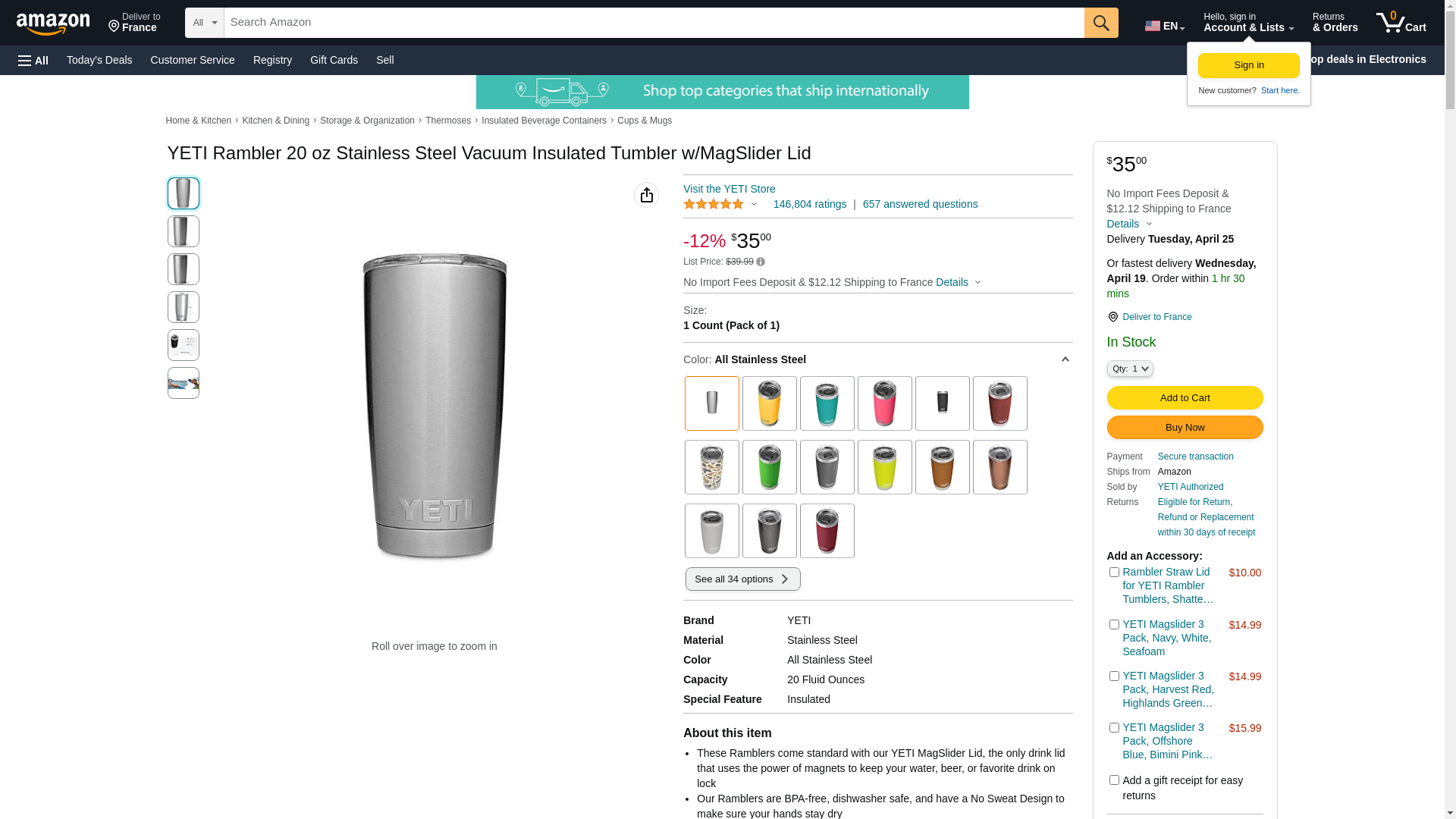The width and height of the screenshot is (1456, 819).
Task: Open the shopping cart icon
Action: click(1401, 23)
